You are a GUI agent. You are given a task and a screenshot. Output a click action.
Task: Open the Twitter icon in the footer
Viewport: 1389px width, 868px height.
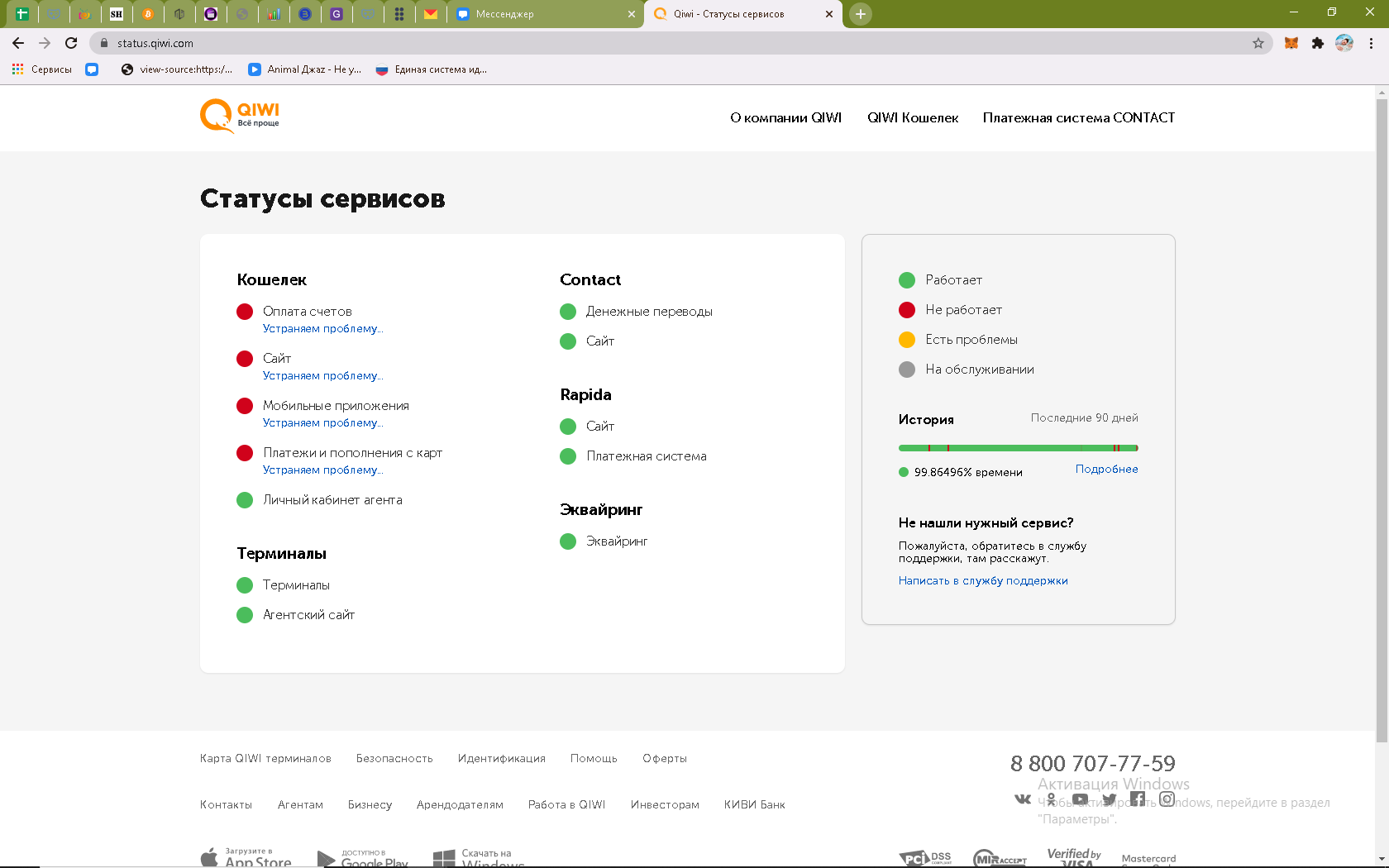coord(1110,799)
